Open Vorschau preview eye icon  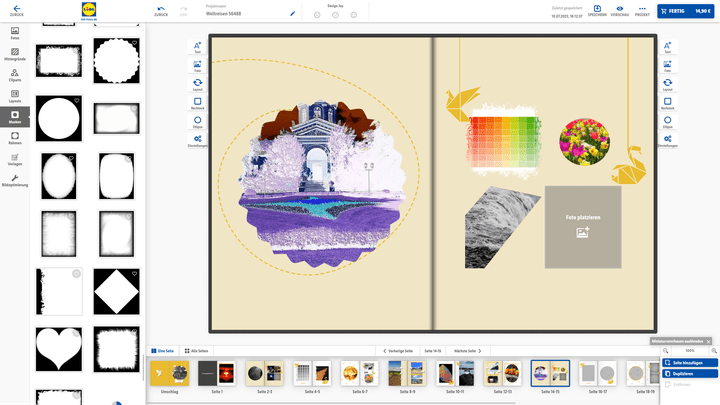click(620, 10)
